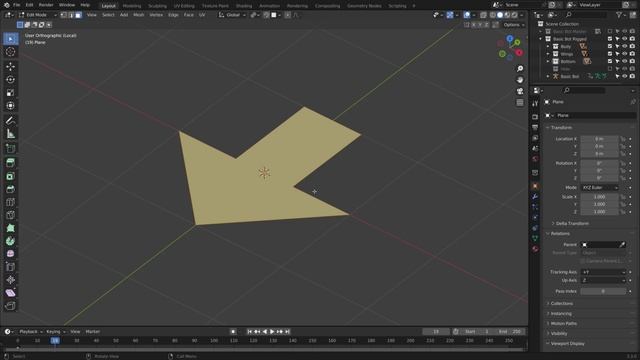Select the Knife tool
Viewport: 640px width, 360px height.
tap(11, 215)
